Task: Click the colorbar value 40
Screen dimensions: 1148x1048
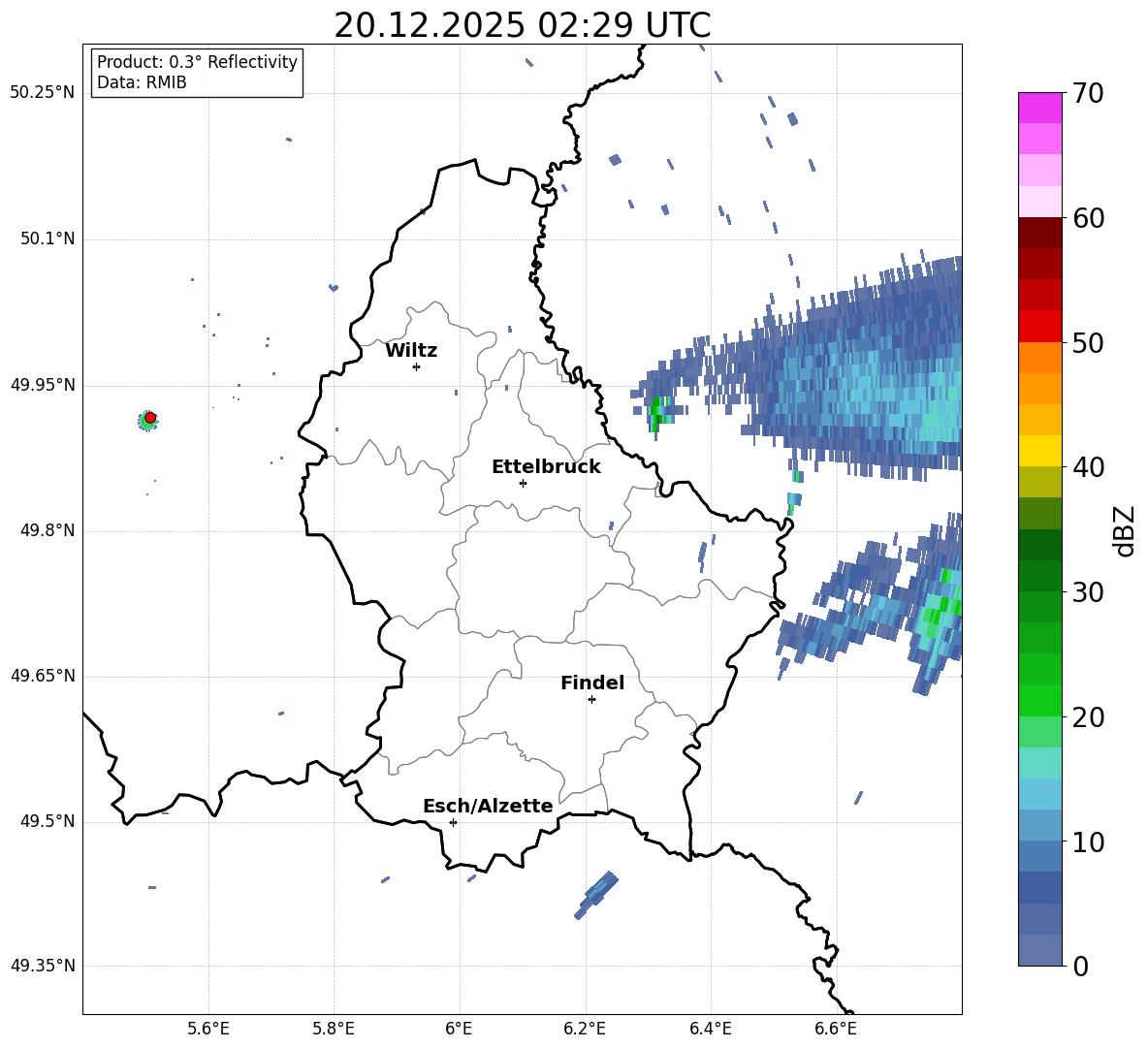Action: click(x=1088, y=467)
